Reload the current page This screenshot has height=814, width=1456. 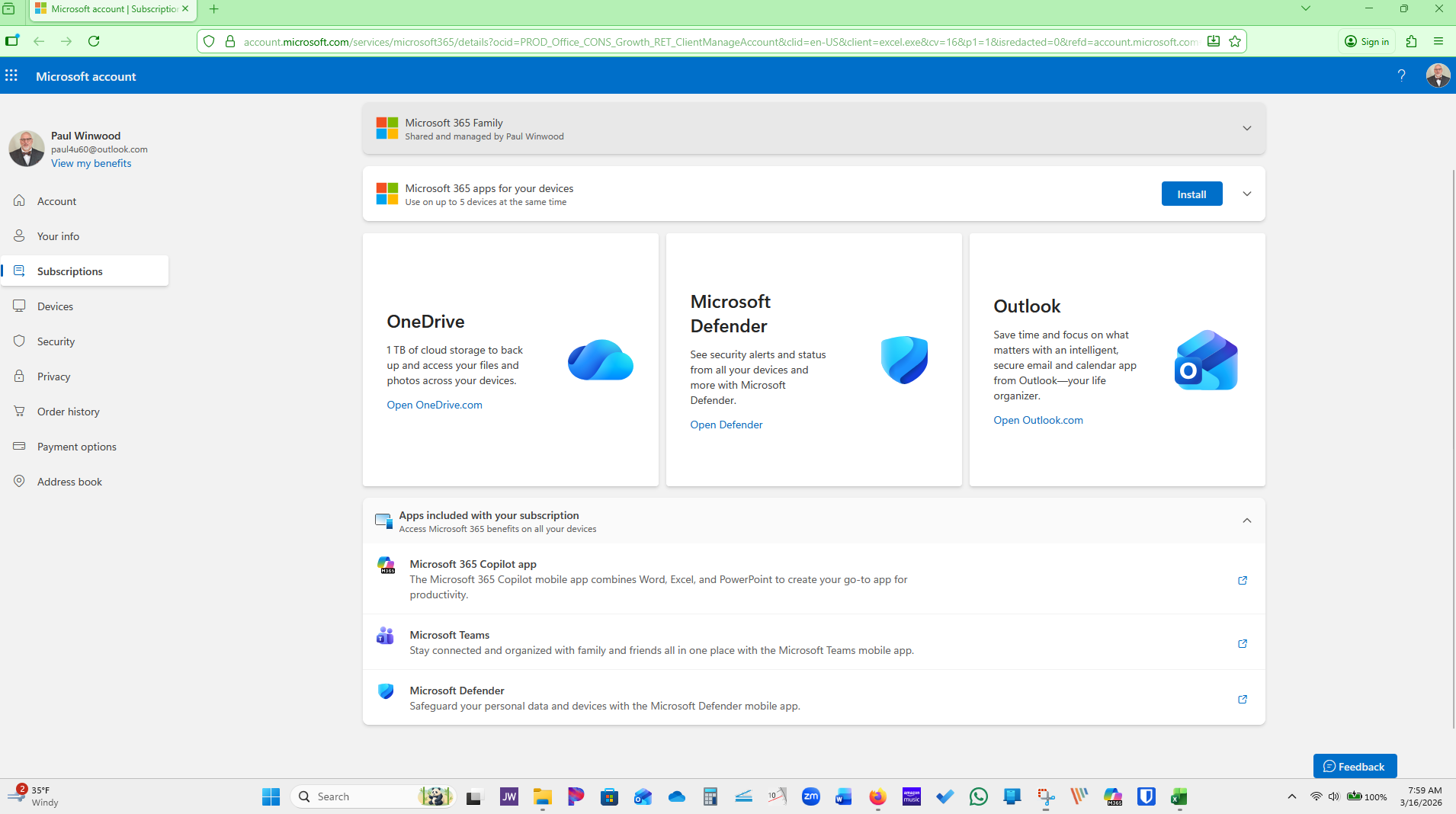[x=94, y=41]
